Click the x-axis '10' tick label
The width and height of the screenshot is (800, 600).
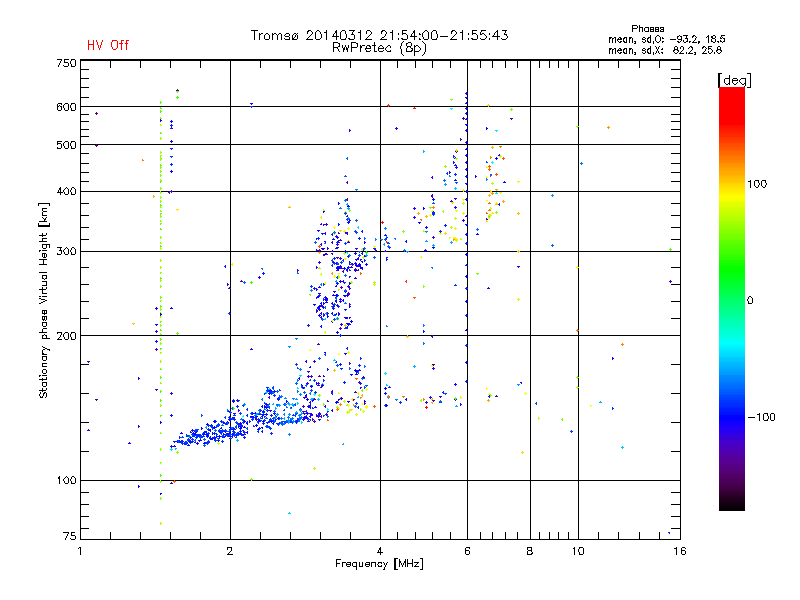[578, 551]
